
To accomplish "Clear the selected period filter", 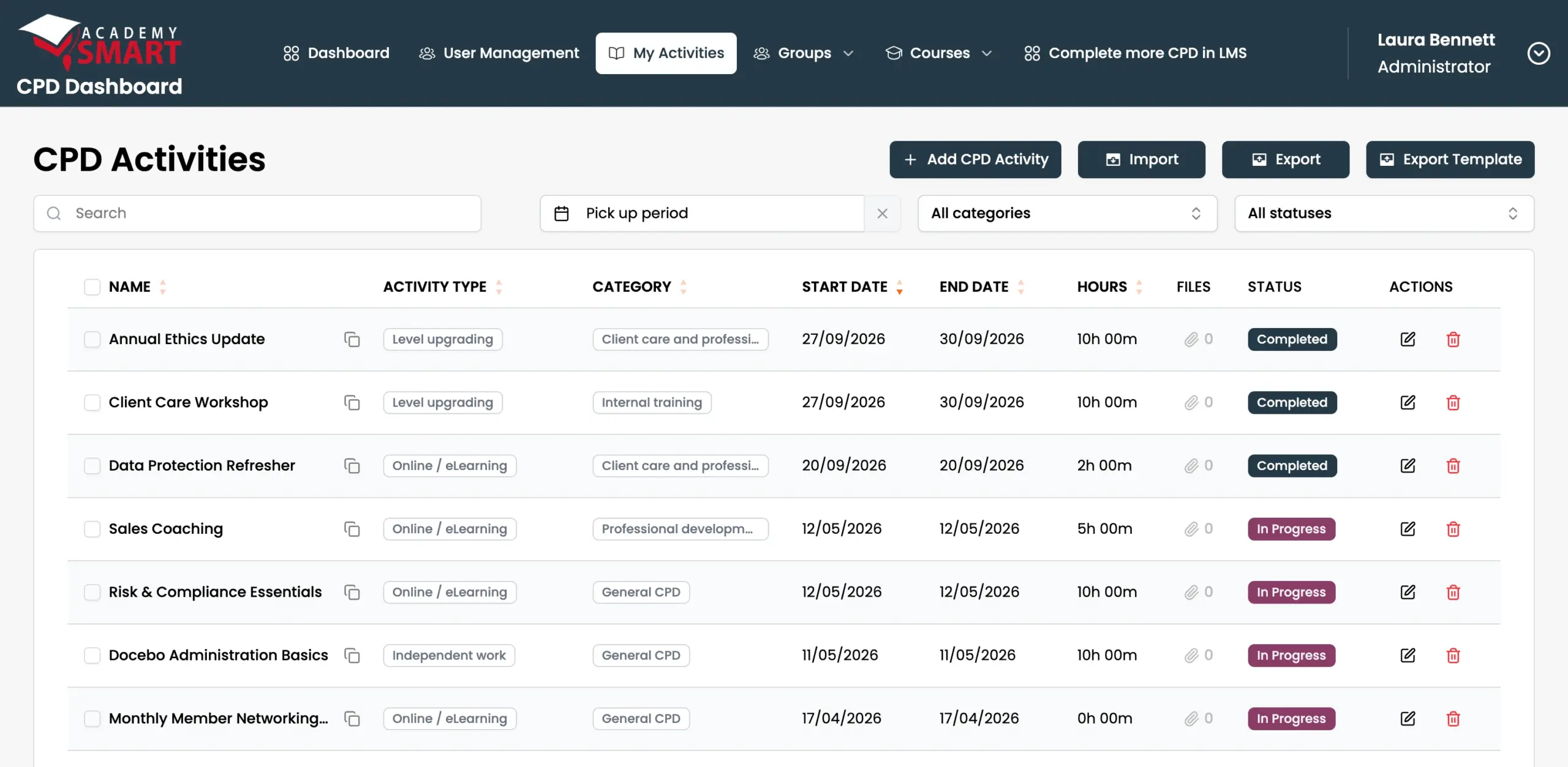I will (x=882, y=214).
